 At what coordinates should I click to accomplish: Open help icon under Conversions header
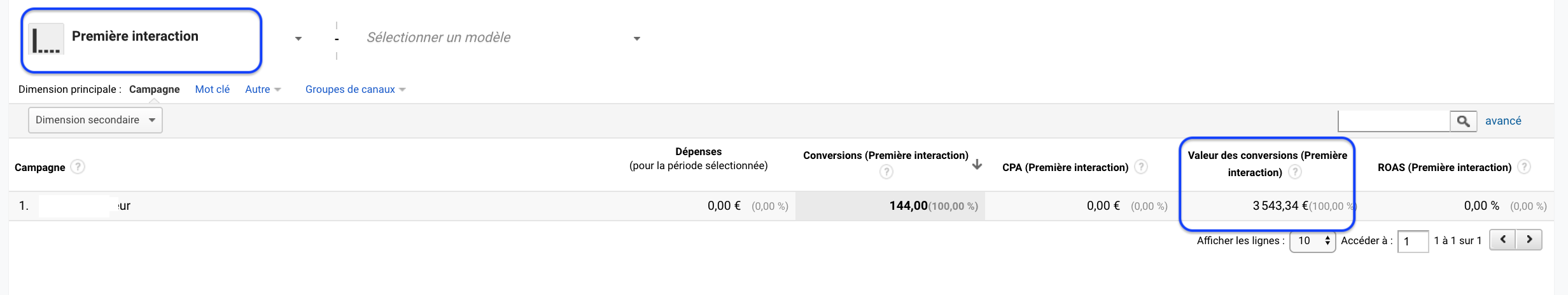tap(886, 172)
